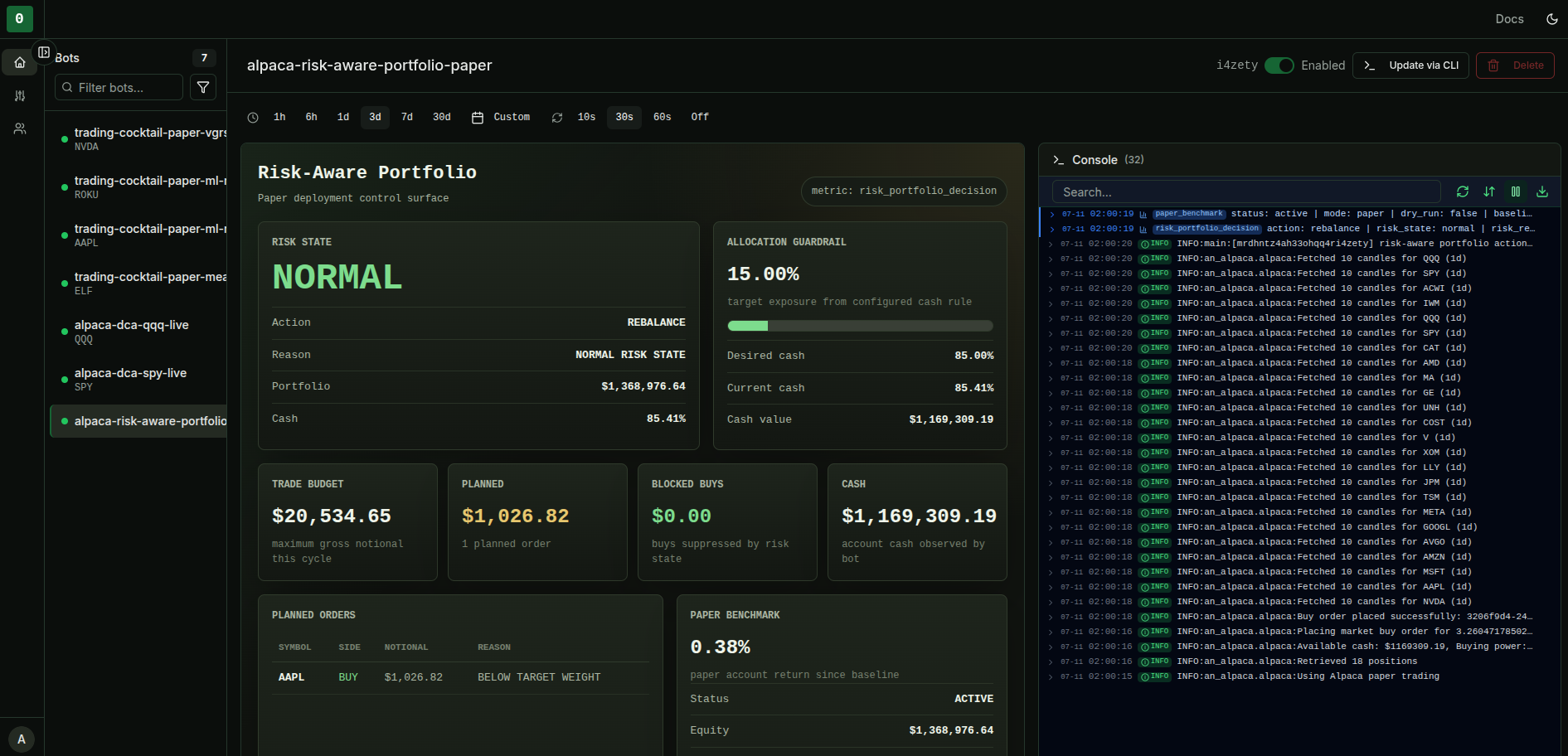Viewport: 1568px width, 756px height.
Task: Turn auto-refresh Off
Action: pyautogui.click(x=700, y=118)
